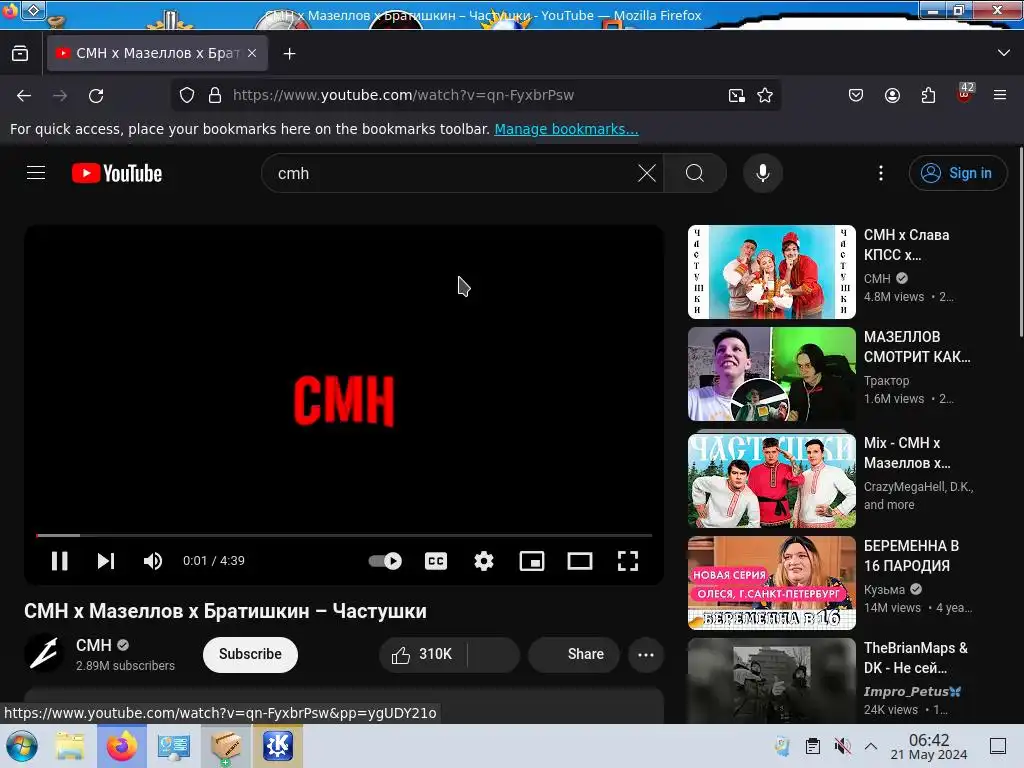
Task: Switch to theater mode
Action: click(580, 561)
